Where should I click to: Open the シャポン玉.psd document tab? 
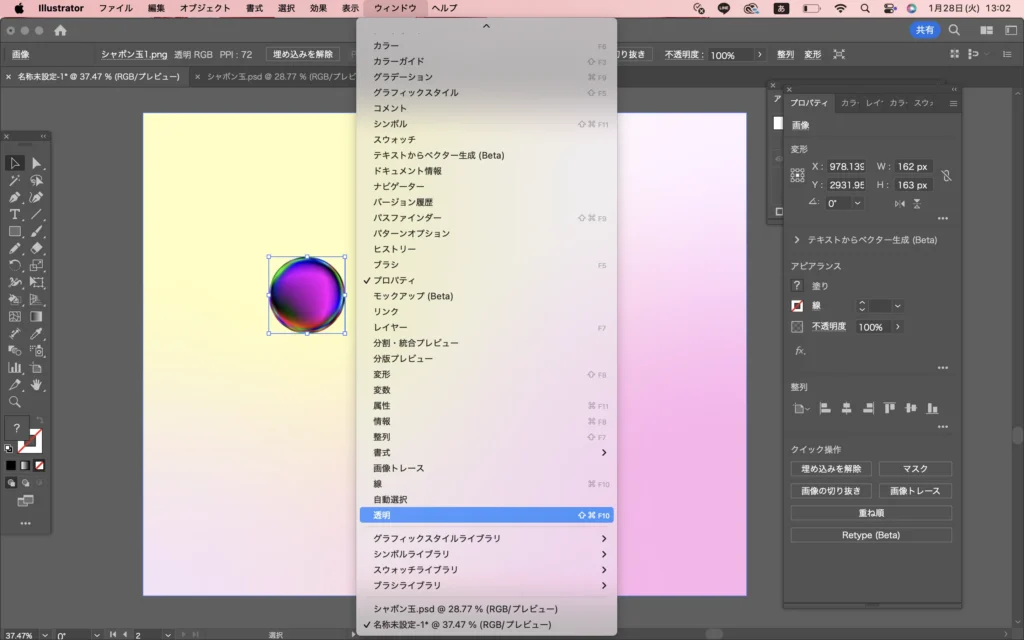pyautogui.click(x=275, y=76)
